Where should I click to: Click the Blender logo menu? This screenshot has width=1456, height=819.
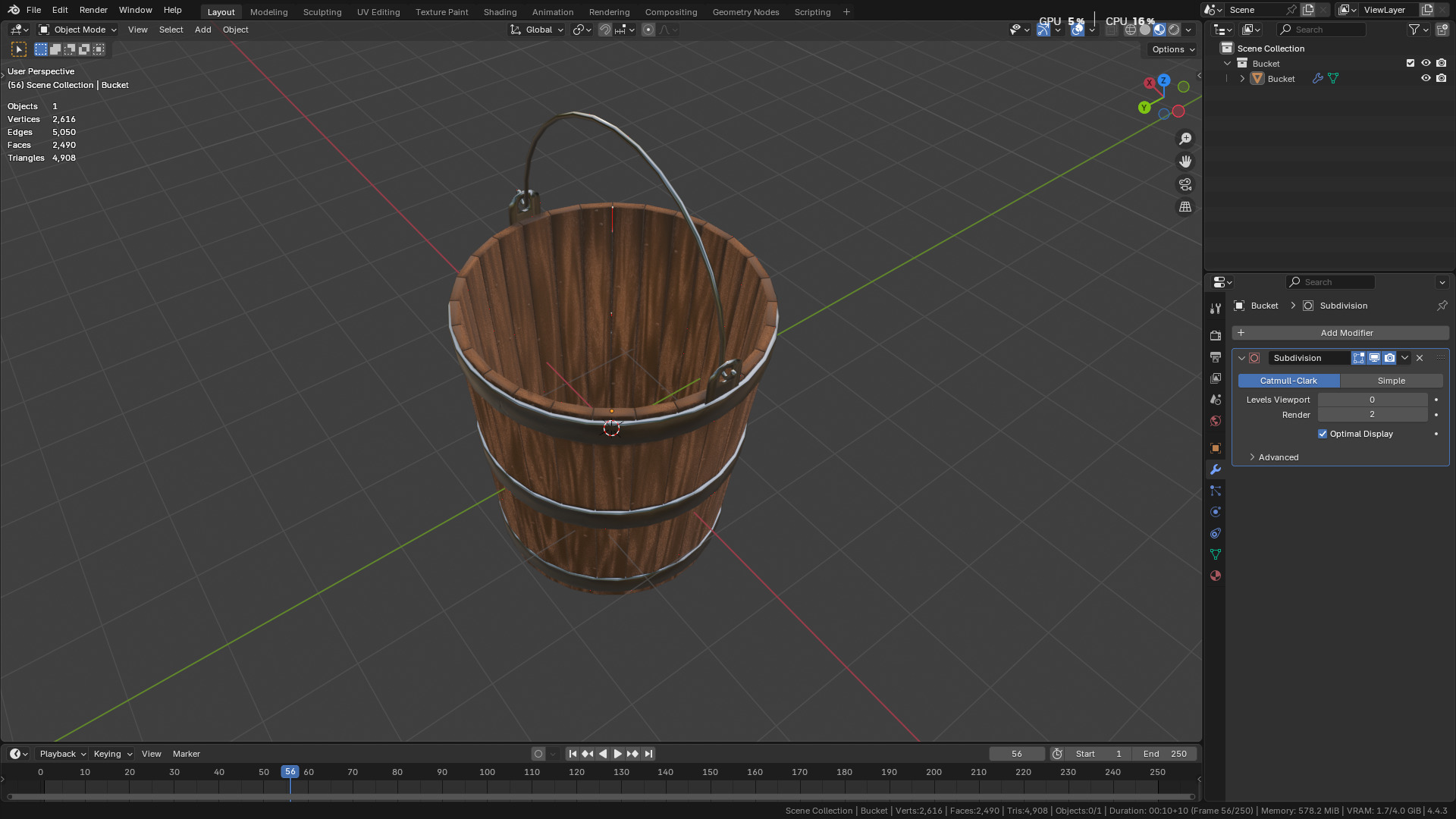[14, 10]
